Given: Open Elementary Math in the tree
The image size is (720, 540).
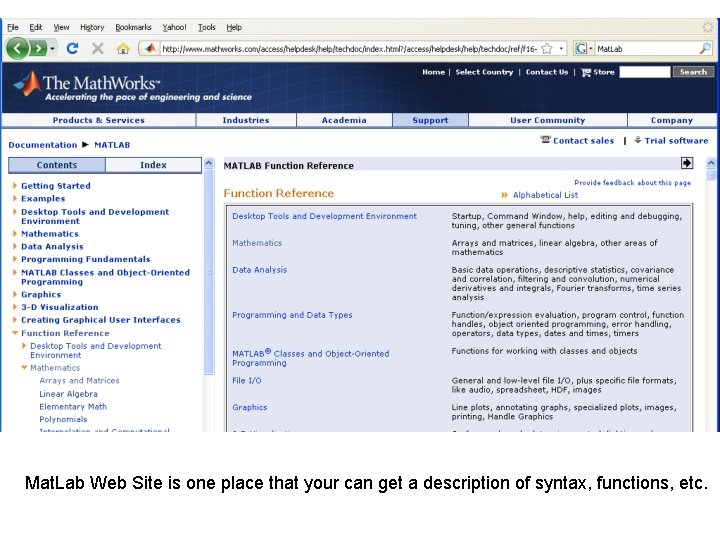Looking at the screenshot, I should point(73,407).
